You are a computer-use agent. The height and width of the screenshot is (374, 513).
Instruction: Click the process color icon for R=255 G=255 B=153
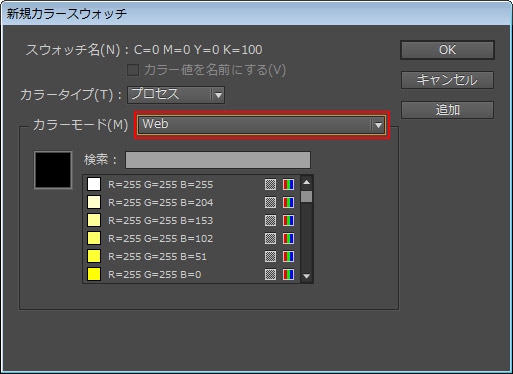270,220
